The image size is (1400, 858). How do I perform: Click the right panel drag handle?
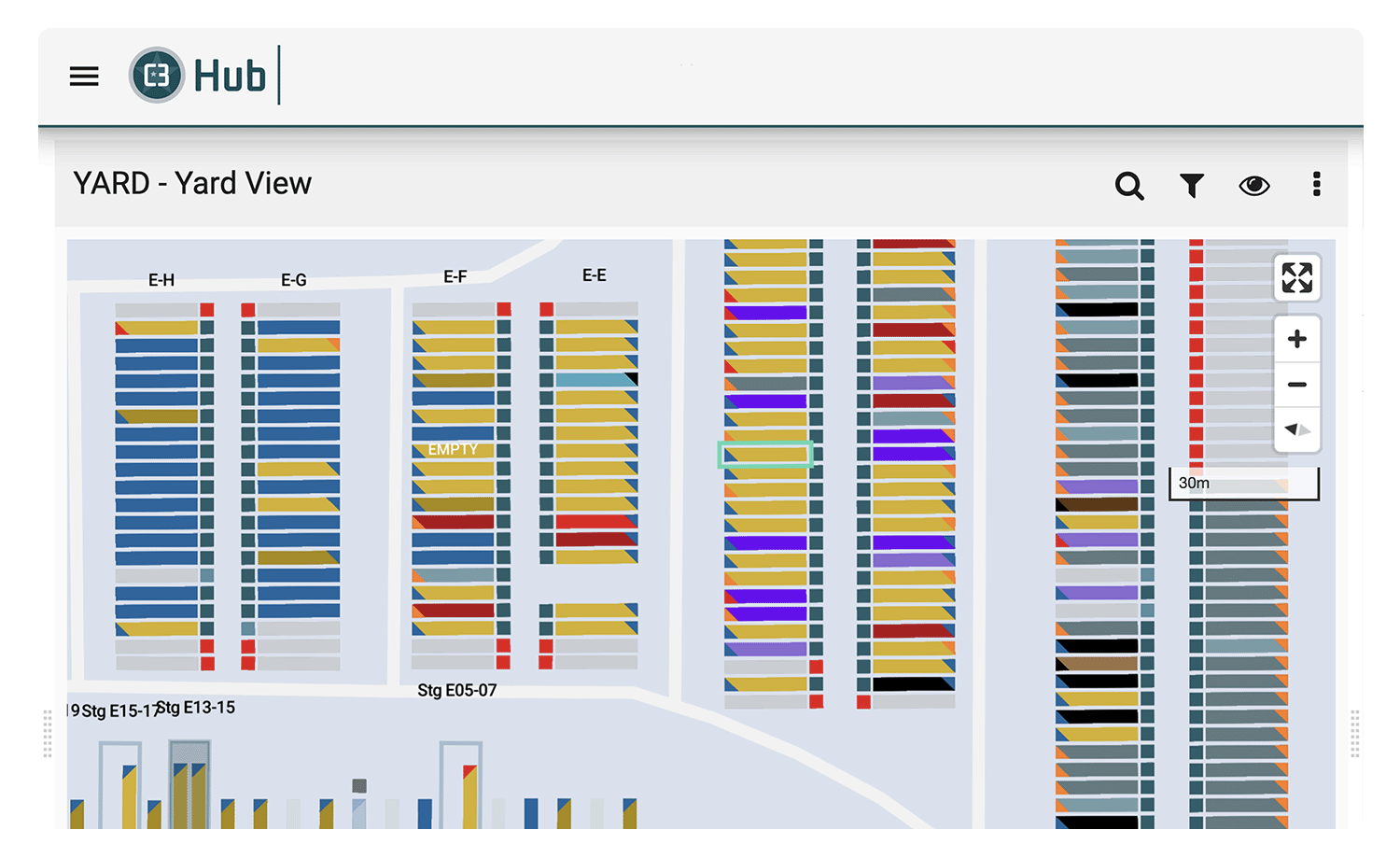1354,734
